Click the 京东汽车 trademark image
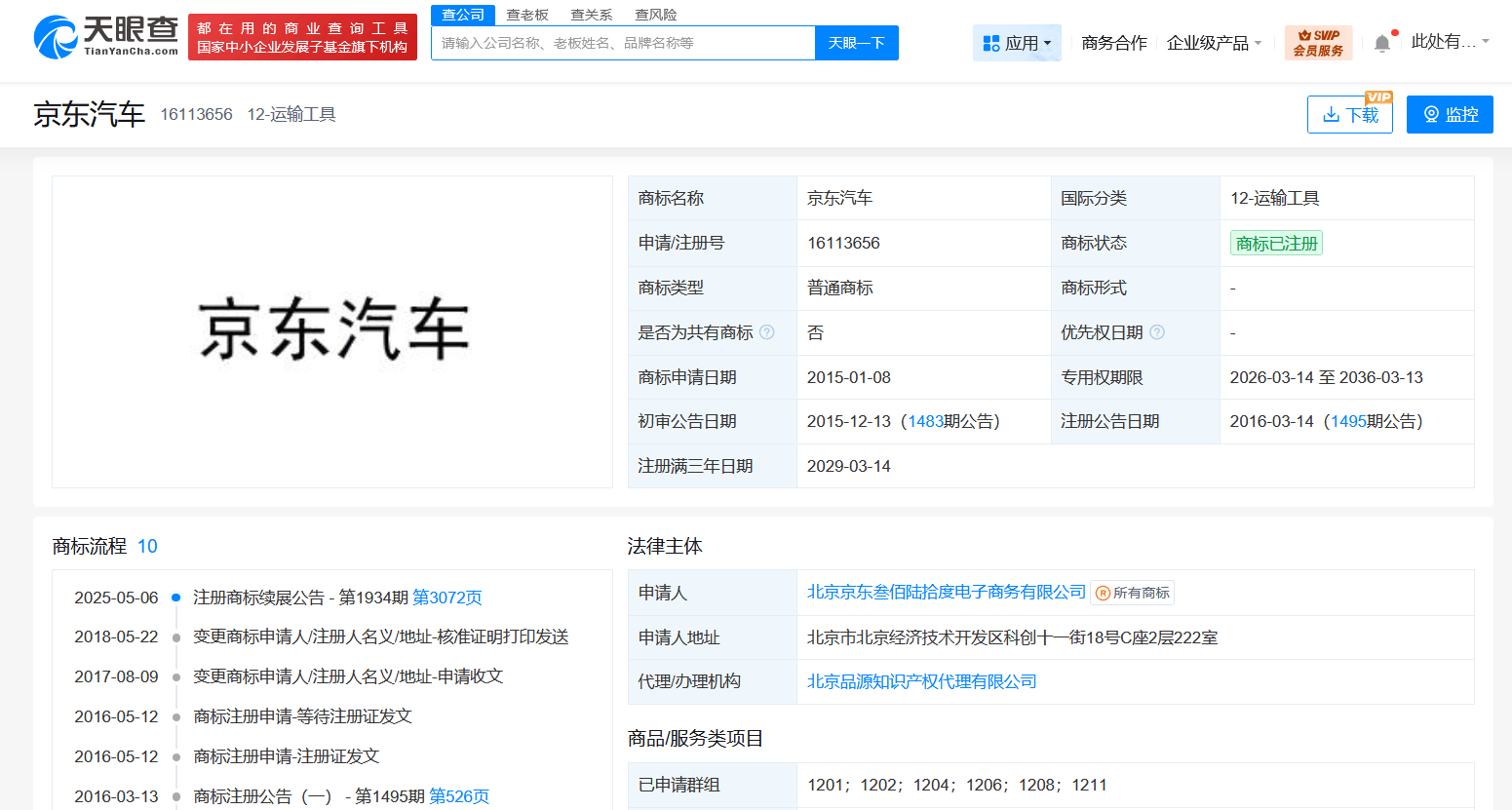The height and width of the screenshot is (810, 1512). 332,331
